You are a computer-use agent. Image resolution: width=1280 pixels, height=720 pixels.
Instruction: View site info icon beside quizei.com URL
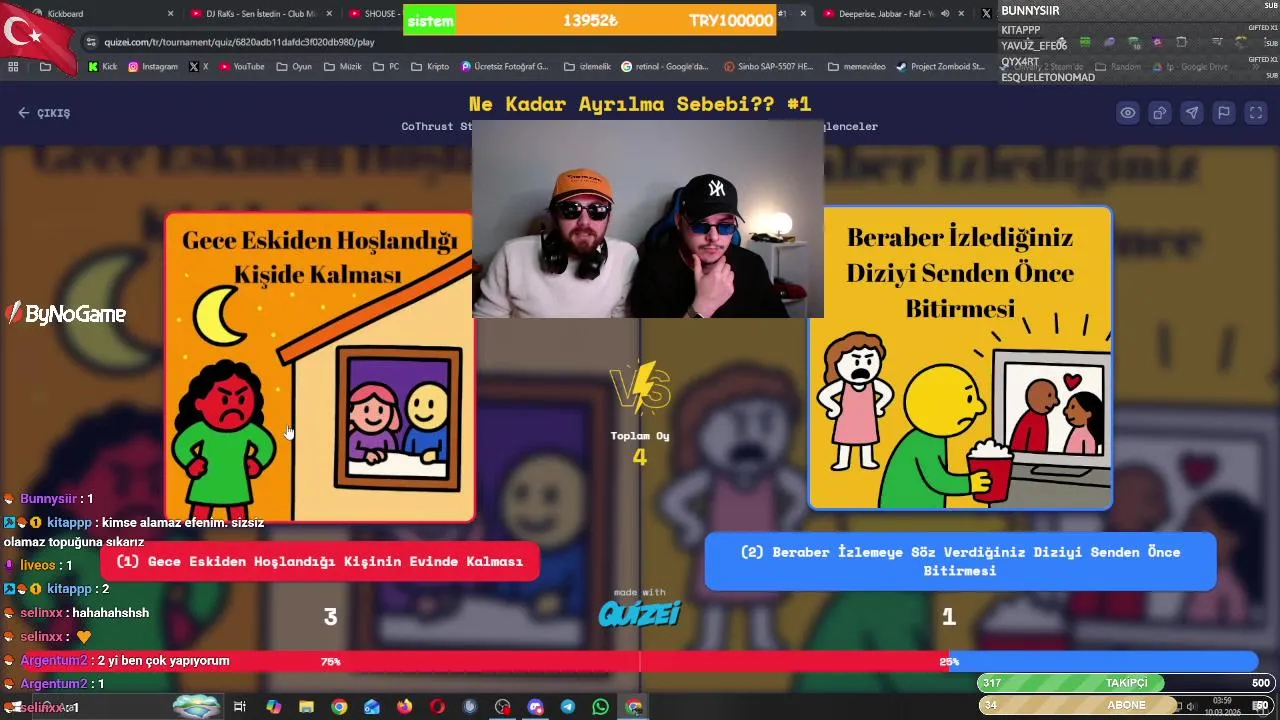tap(92, 42)
